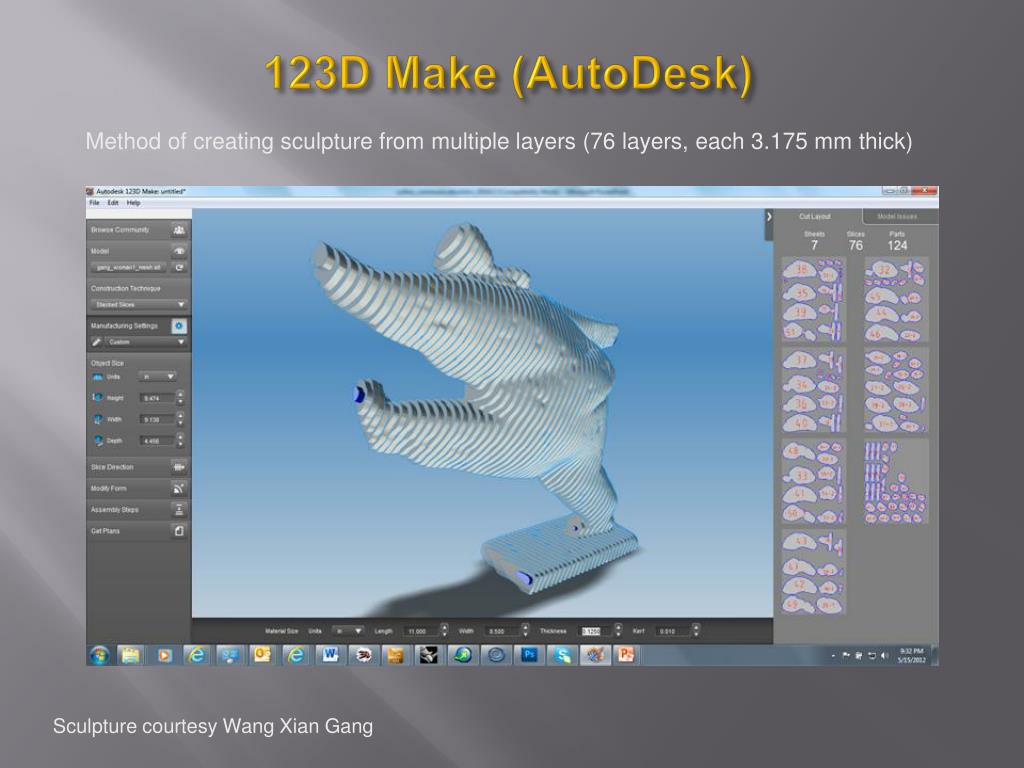Switch to the Cut Layout tab

pyautogui.click(x=814, y=216)
